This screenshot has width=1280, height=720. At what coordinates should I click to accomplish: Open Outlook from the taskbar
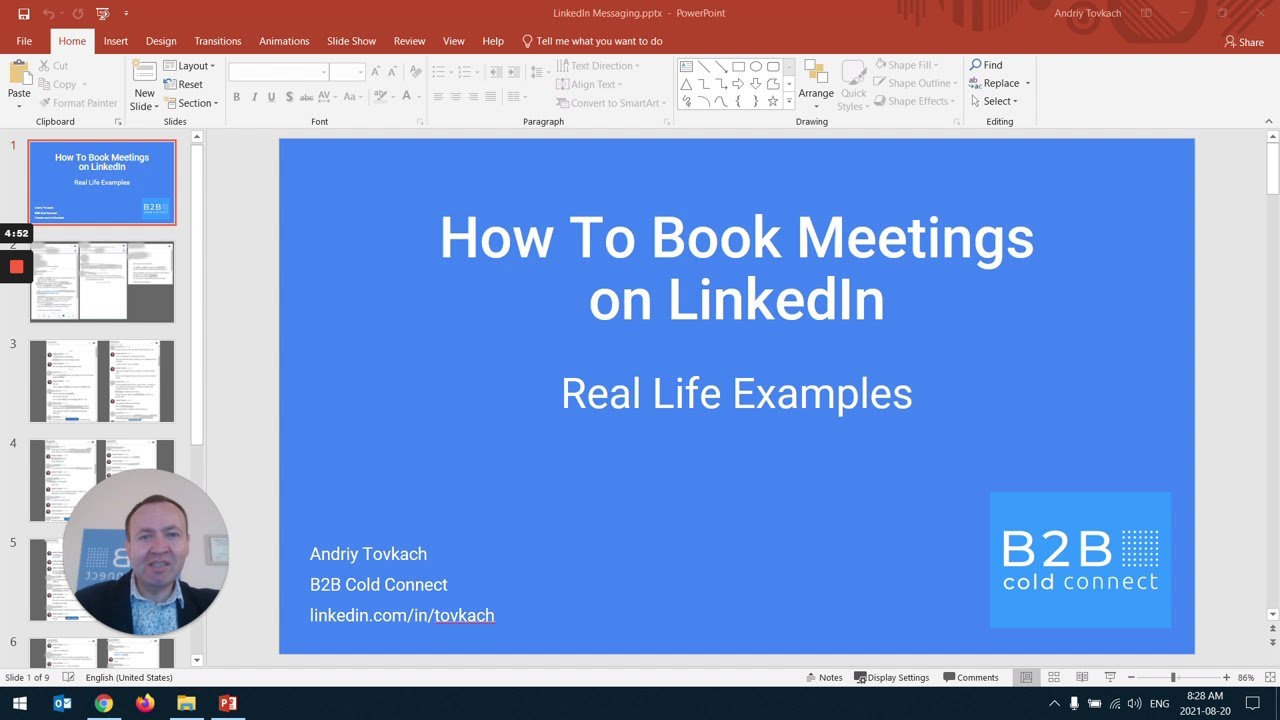point(62,703)
